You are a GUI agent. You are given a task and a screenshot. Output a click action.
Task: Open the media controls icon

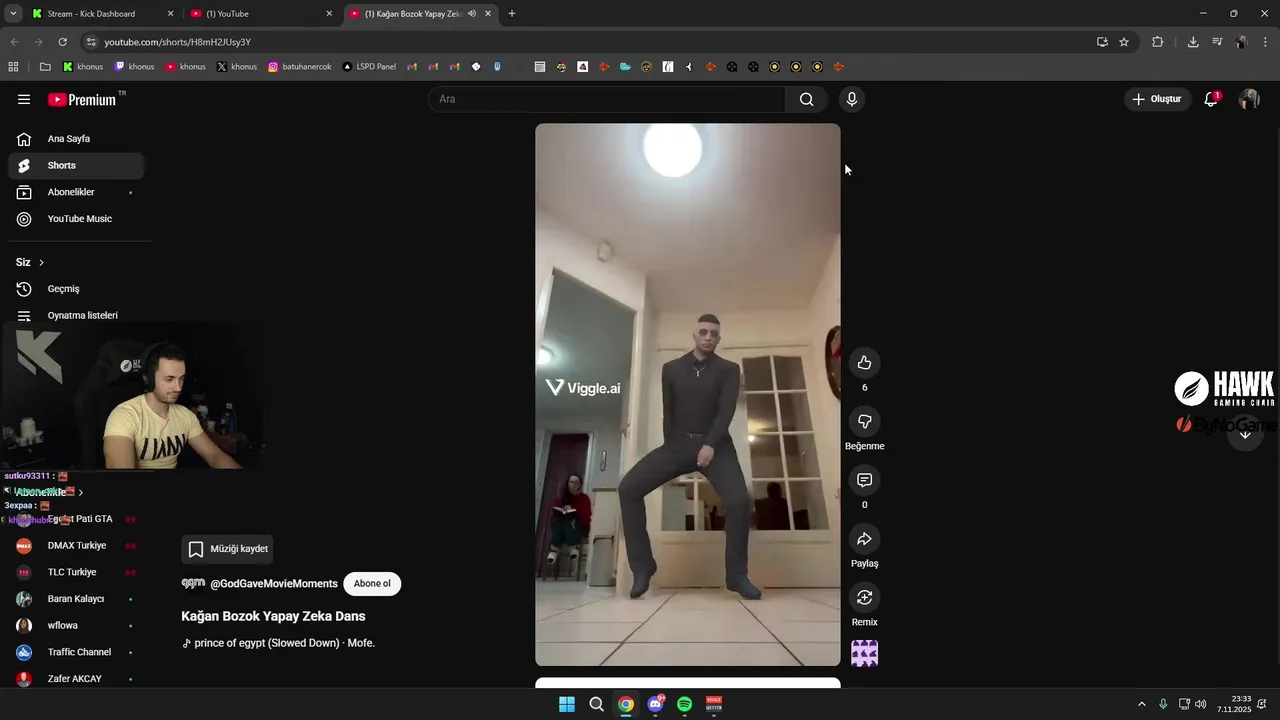click(1217, 42)
